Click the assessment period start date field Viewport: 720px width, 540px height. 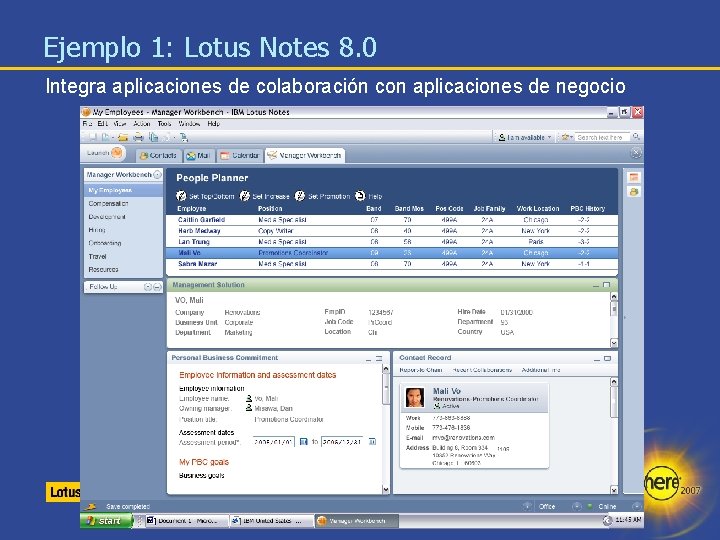(x=273, y=441)
